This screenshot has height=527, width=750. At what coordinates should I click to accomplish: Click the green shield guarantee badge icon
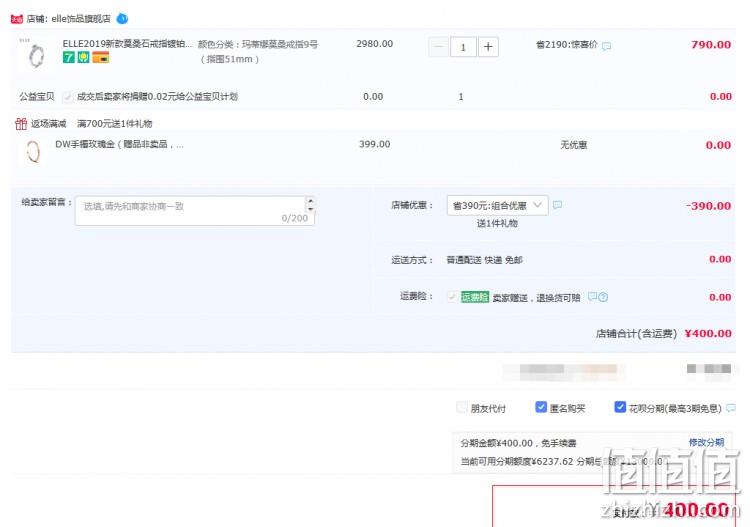click(x=84, y=58)
